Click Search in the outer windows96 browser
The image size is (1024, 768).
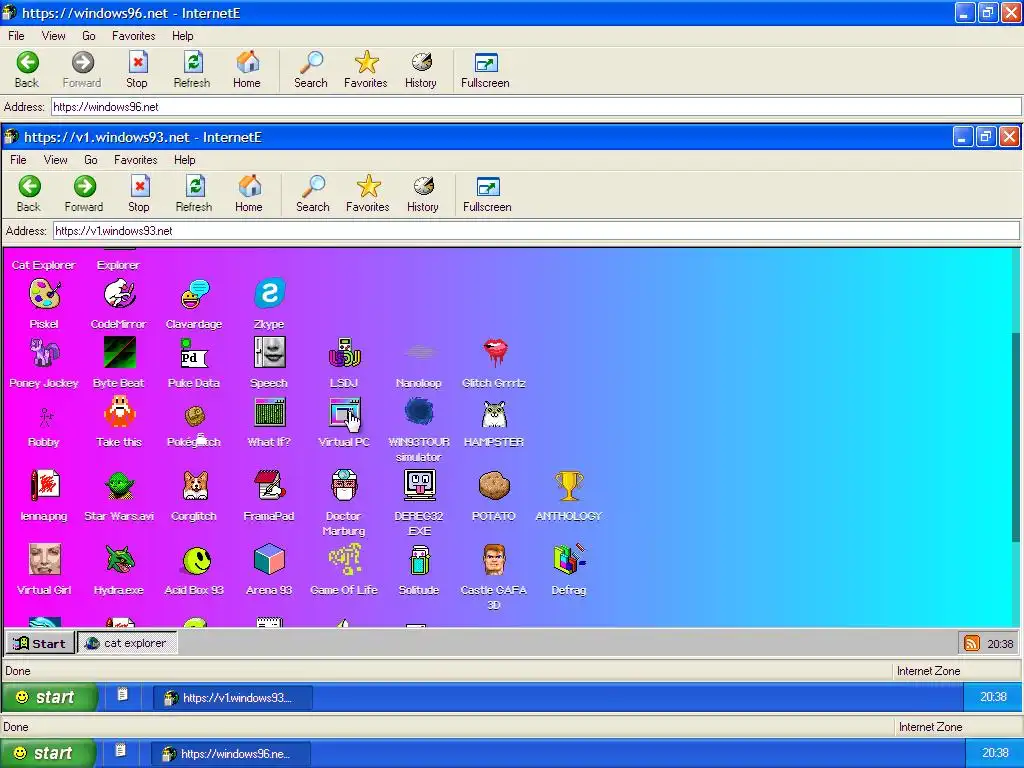[311, 70]
